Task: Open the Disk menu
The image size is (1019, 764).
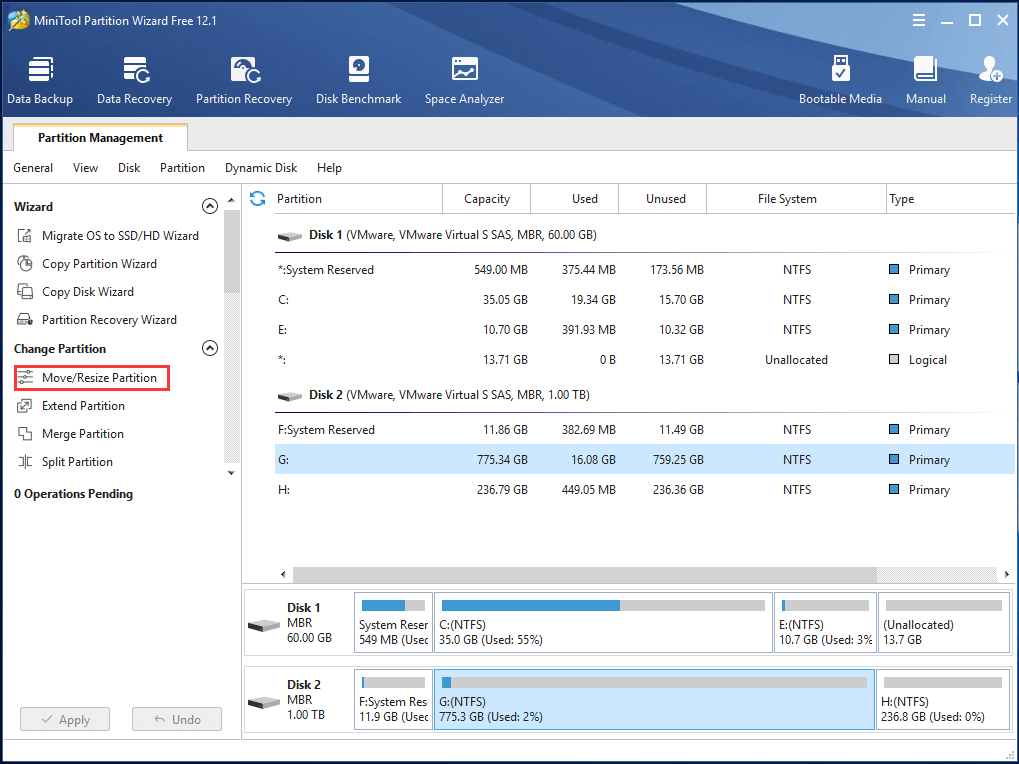Action: pos(129,168)
